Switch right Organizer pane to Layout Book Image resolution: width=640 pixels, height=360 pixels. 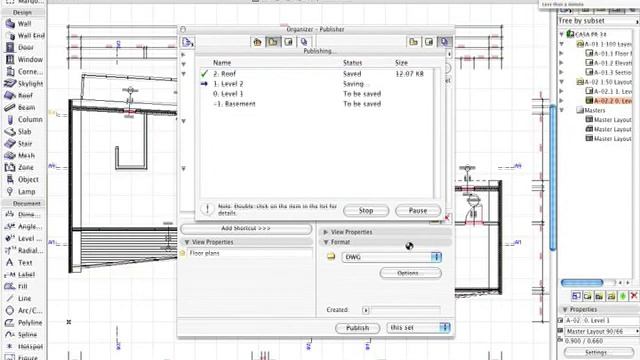click(429, 42)
